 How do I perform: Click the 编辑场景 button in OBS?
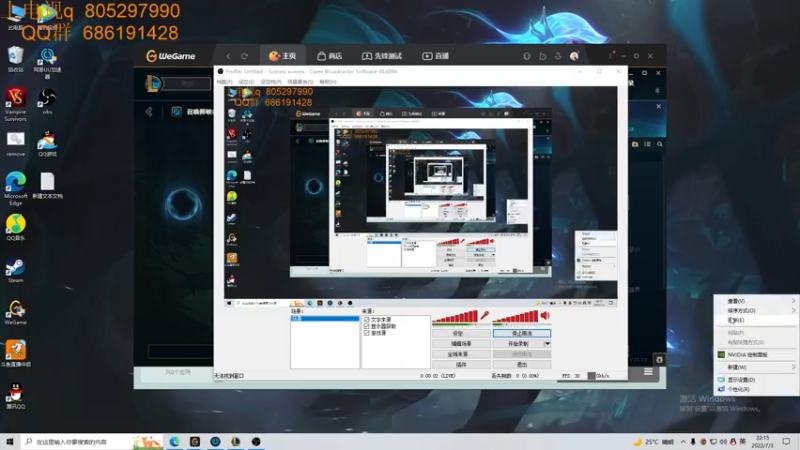(x=461, y=344)
